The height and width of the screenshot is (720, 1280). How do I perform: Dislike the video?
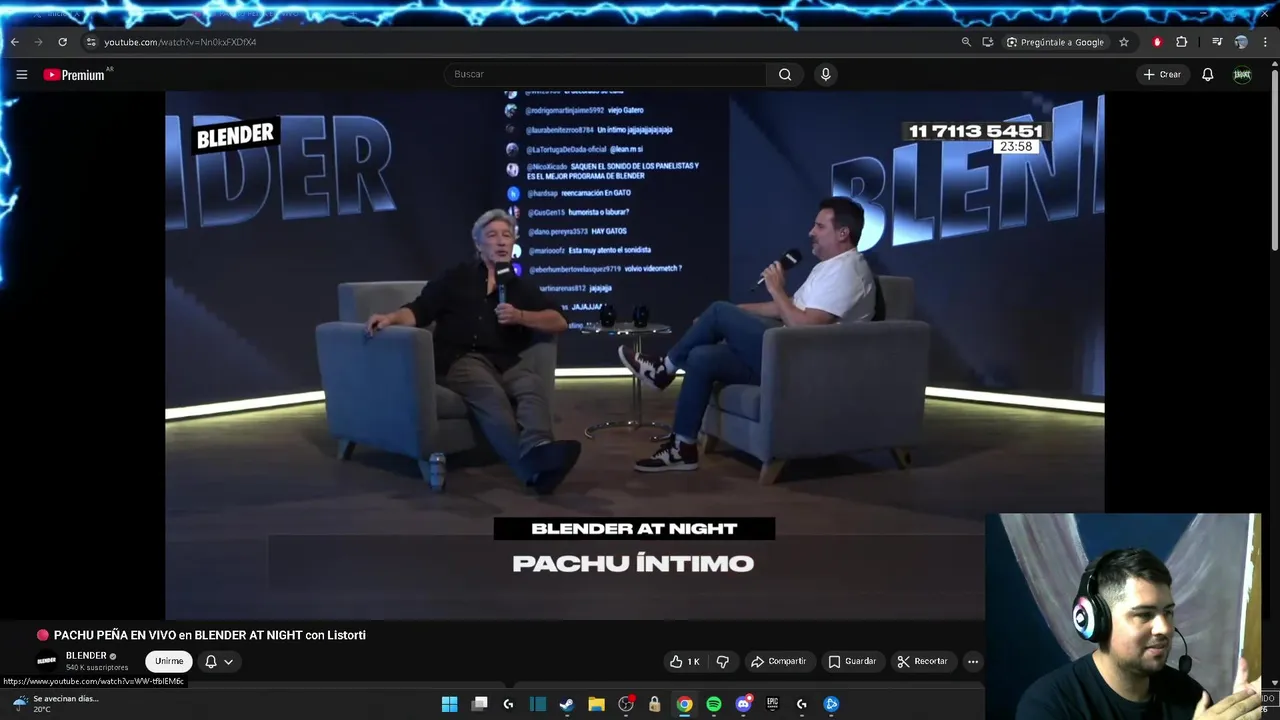pyautogui.click(x=723, y=661)
